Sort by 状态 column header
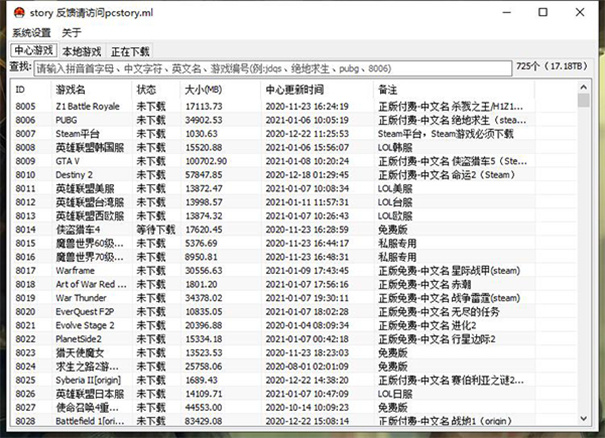Screen dimensions: 605x438 tap(147, 90)
